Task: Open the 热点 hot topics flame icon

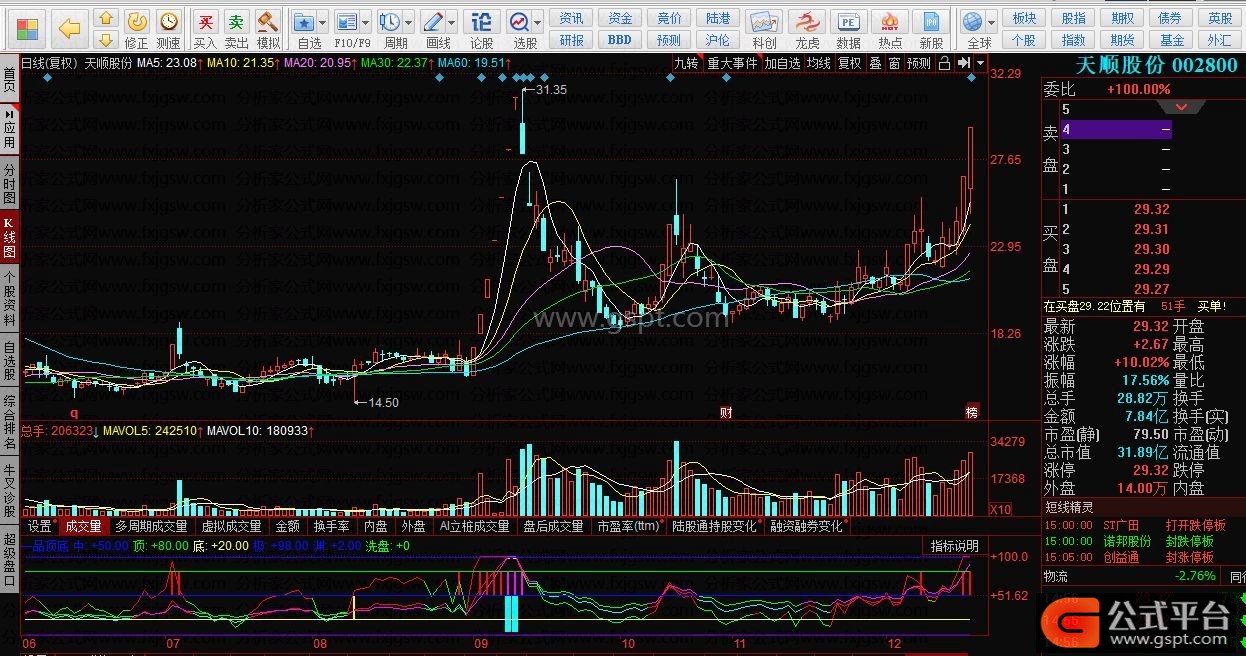Action: [889, 21]
